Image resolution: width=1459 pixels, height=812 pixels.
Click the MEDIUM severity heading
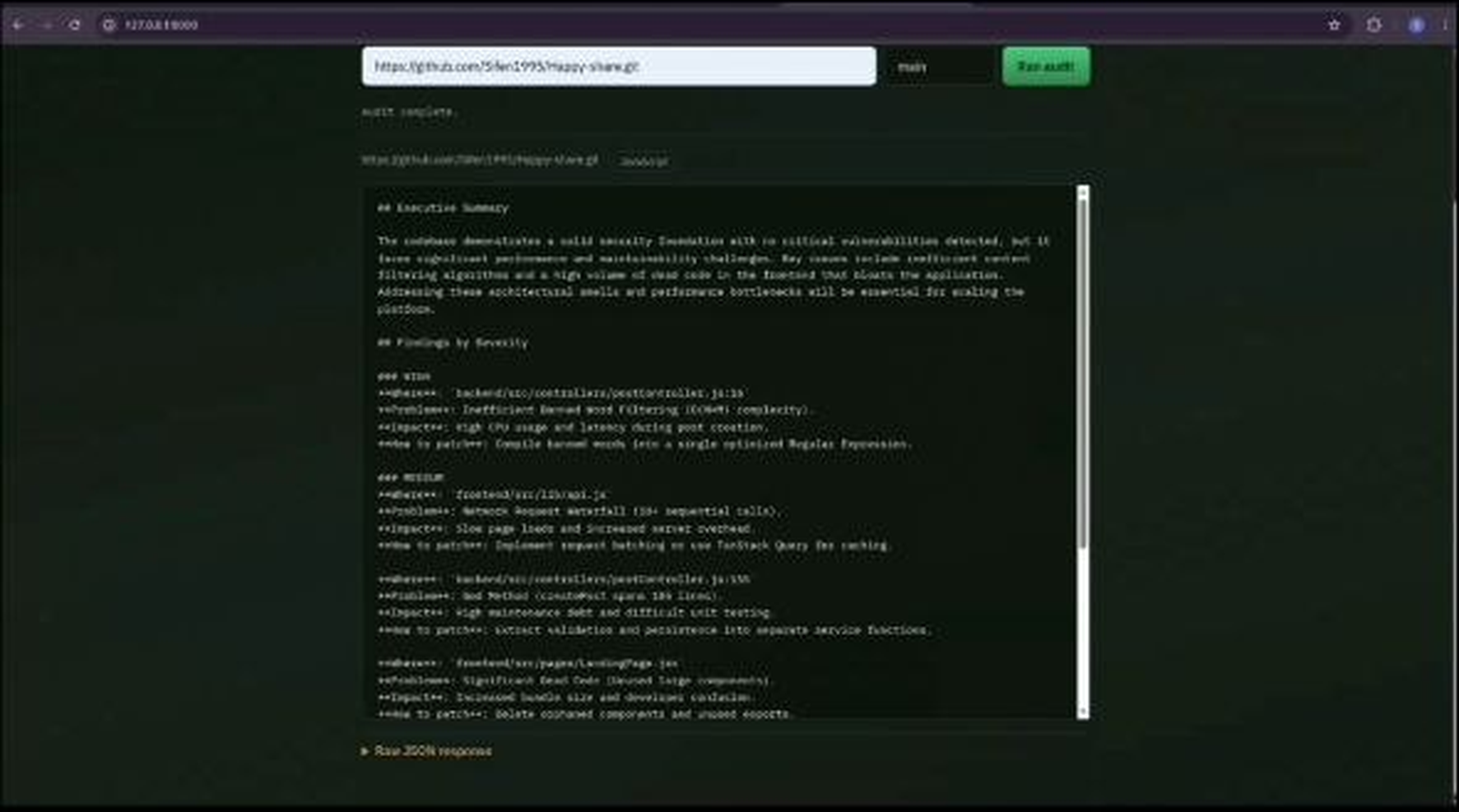point(411,478)
